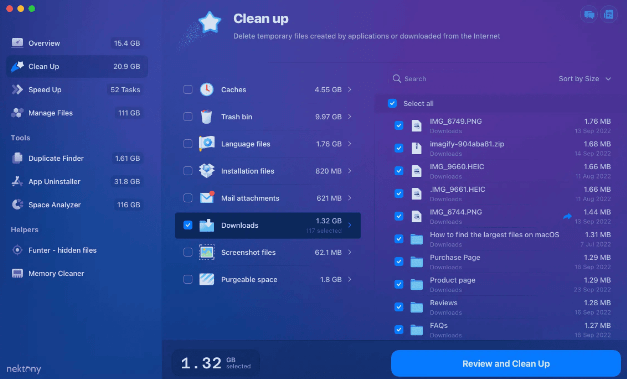The height and width of the screenshot is (379, 627).
Task: Open the Space Analyzer tool
Action: (77, 205)
